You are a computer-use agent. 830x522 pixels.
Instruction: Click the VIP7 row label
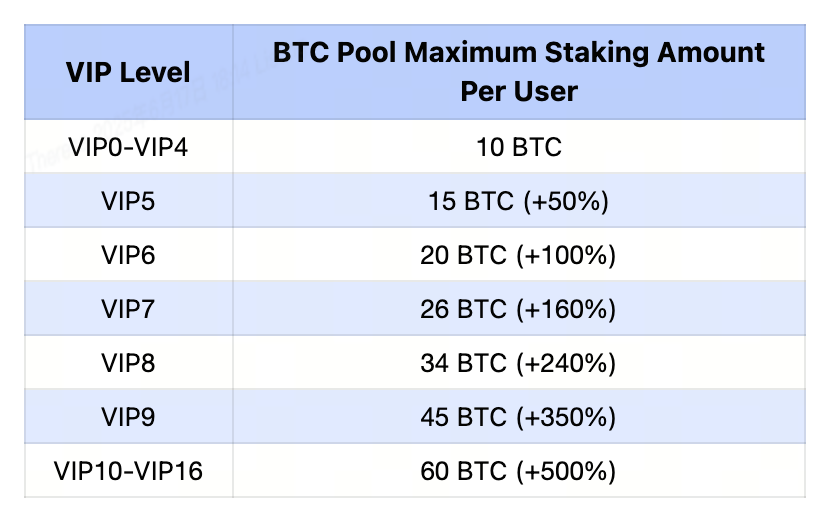(128, 310)
